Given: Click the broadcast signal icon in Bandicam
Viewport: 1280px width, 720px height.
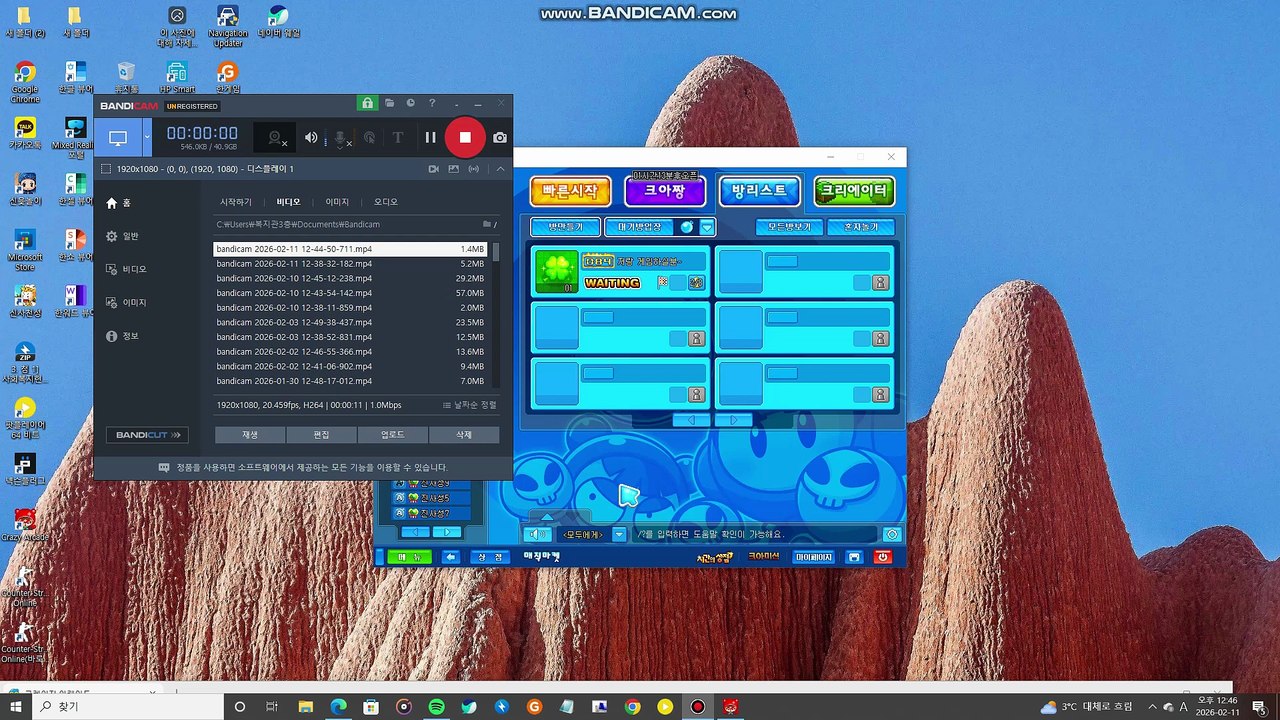Looking at the screenshot, I should click(x=474, y=169).
